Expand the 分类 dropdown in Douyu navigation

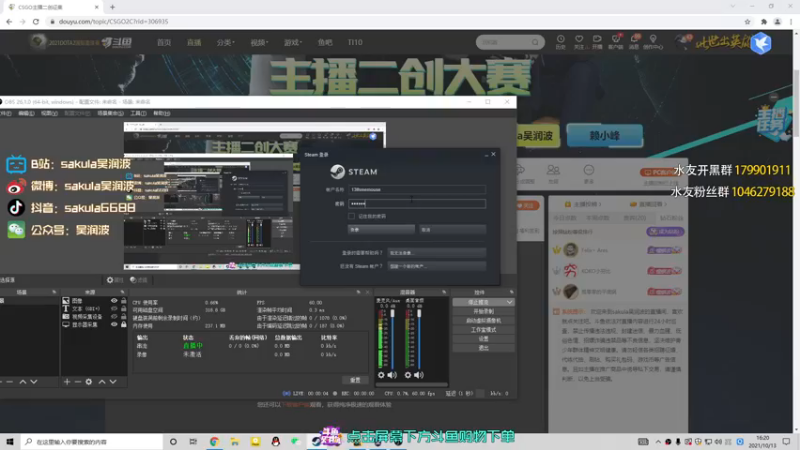click(226, 42)
